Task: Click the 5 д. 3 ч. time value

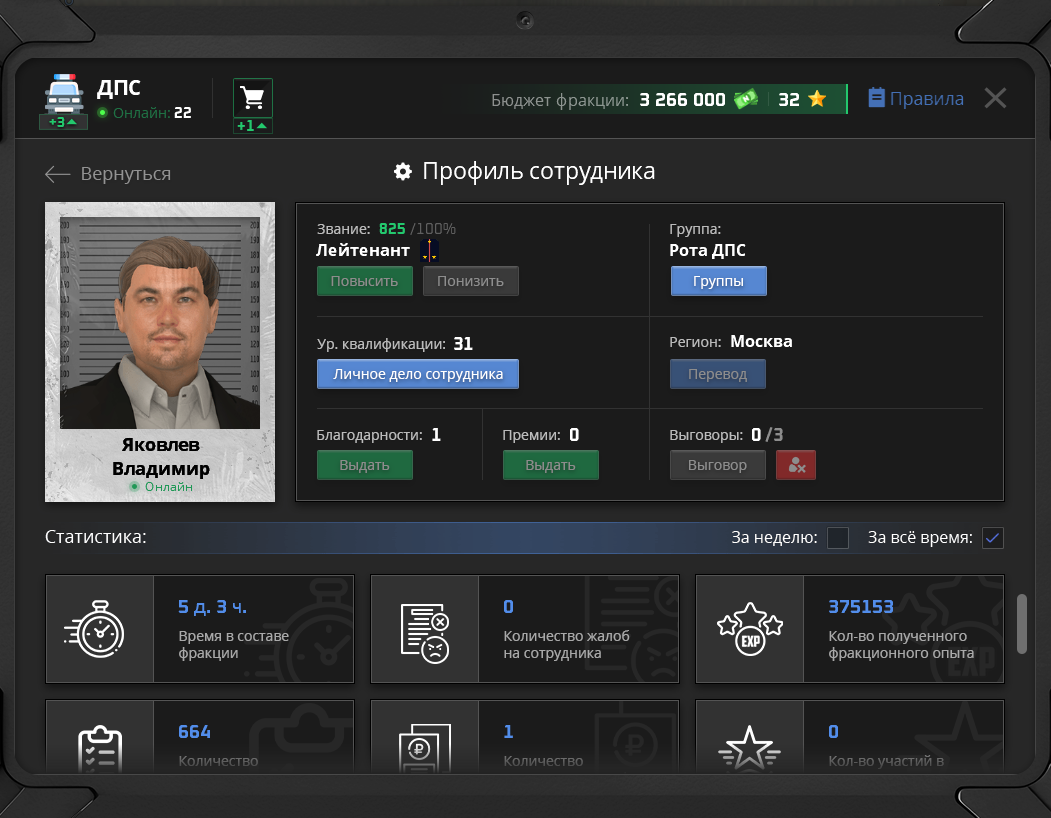Action: [x=212, y=607]
